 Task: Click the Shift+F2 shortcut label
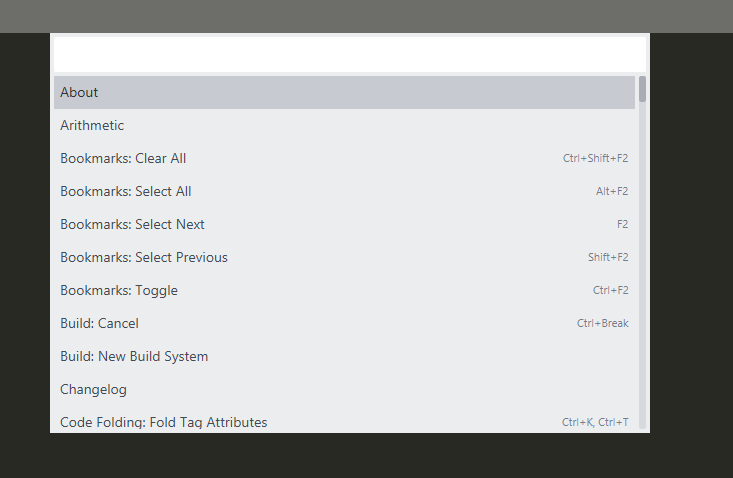pos(608,257)
